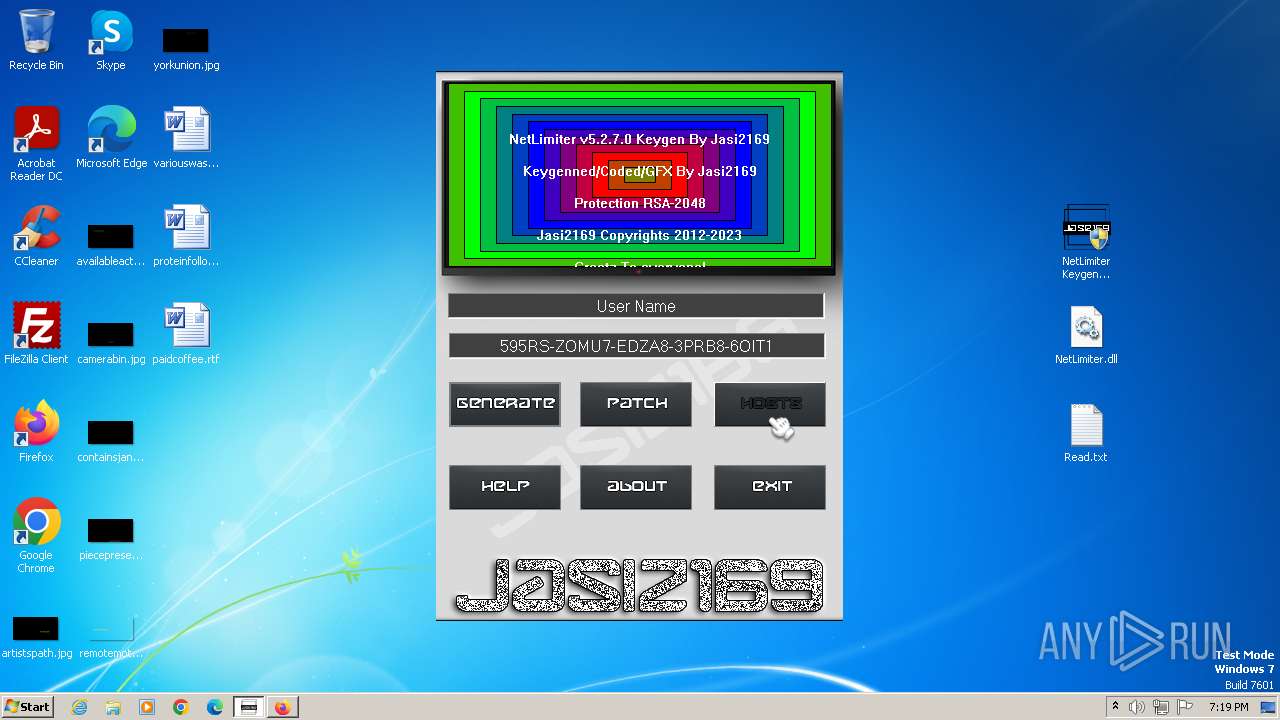The image size is (1280, 720).
Task: Click the 7:19 PM system clock
Action: [x=1228, y=707]
